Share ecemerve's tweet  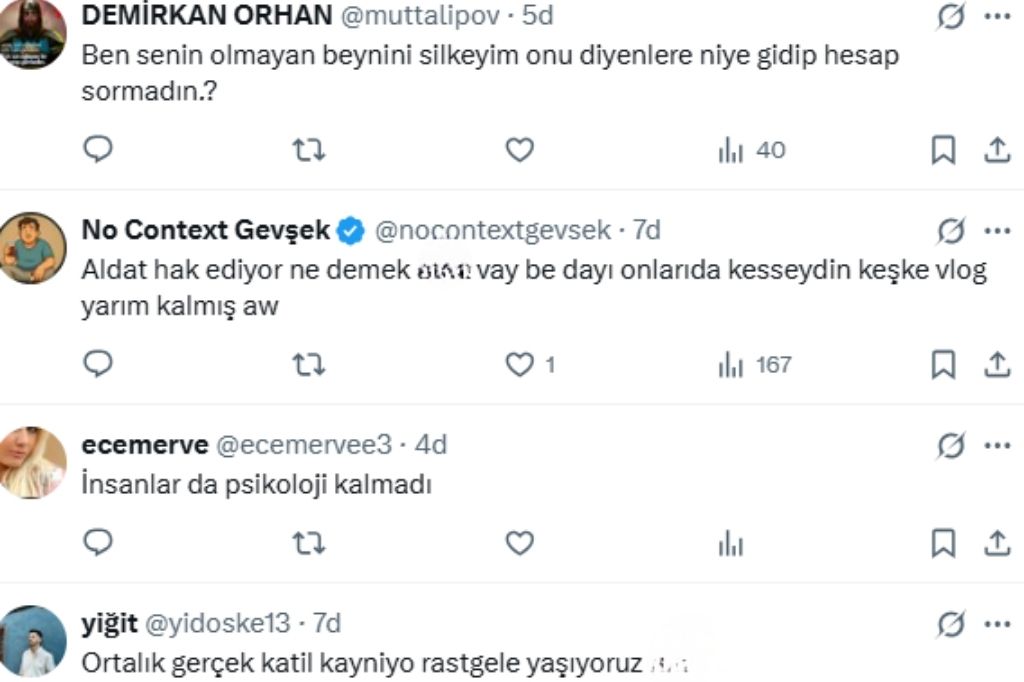click(997, 543)
